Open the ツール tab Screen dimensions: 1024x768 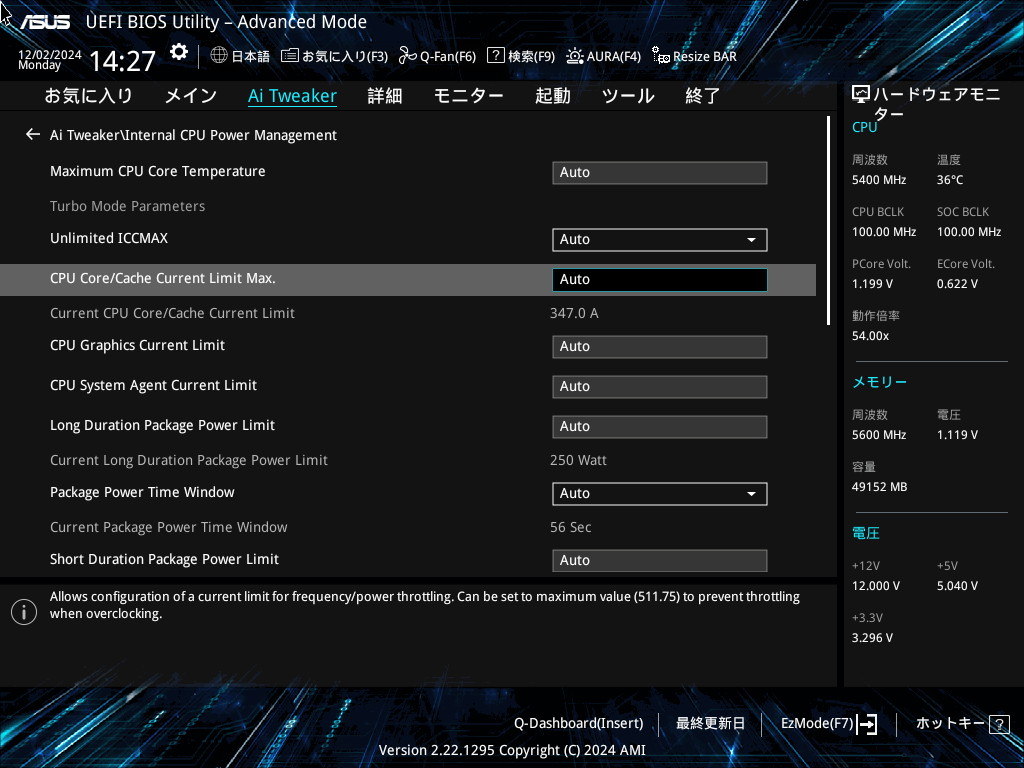point(628,96)
